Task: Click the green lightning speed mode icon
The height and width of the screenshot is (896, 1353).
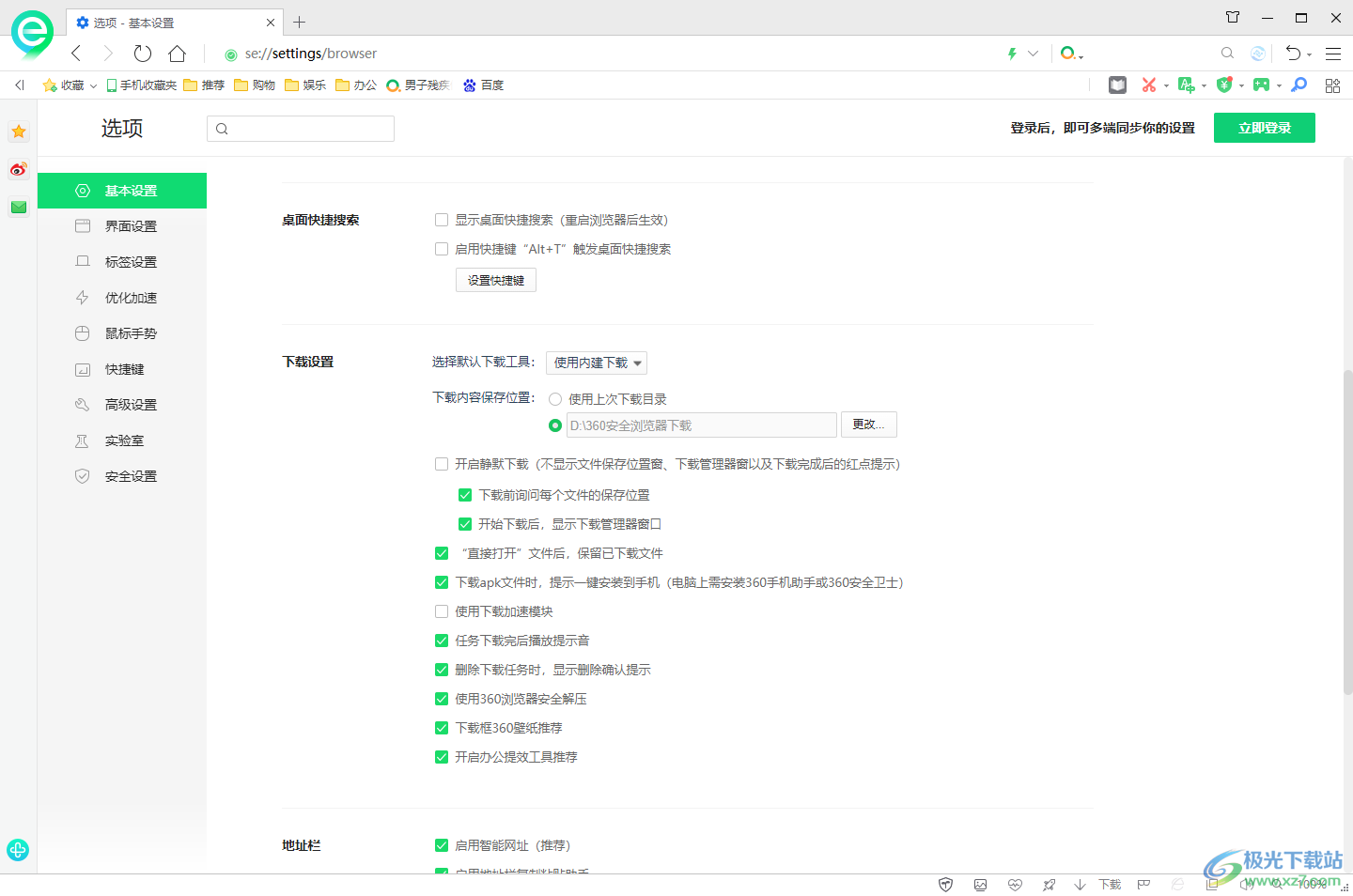Action: pos(1012,54)
